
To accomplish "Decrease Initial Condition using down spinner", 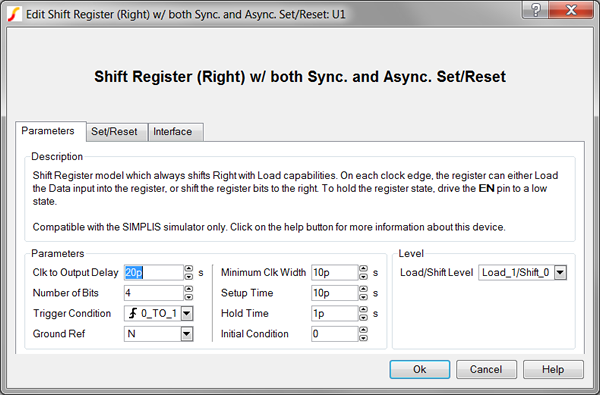I will [363, 338].
